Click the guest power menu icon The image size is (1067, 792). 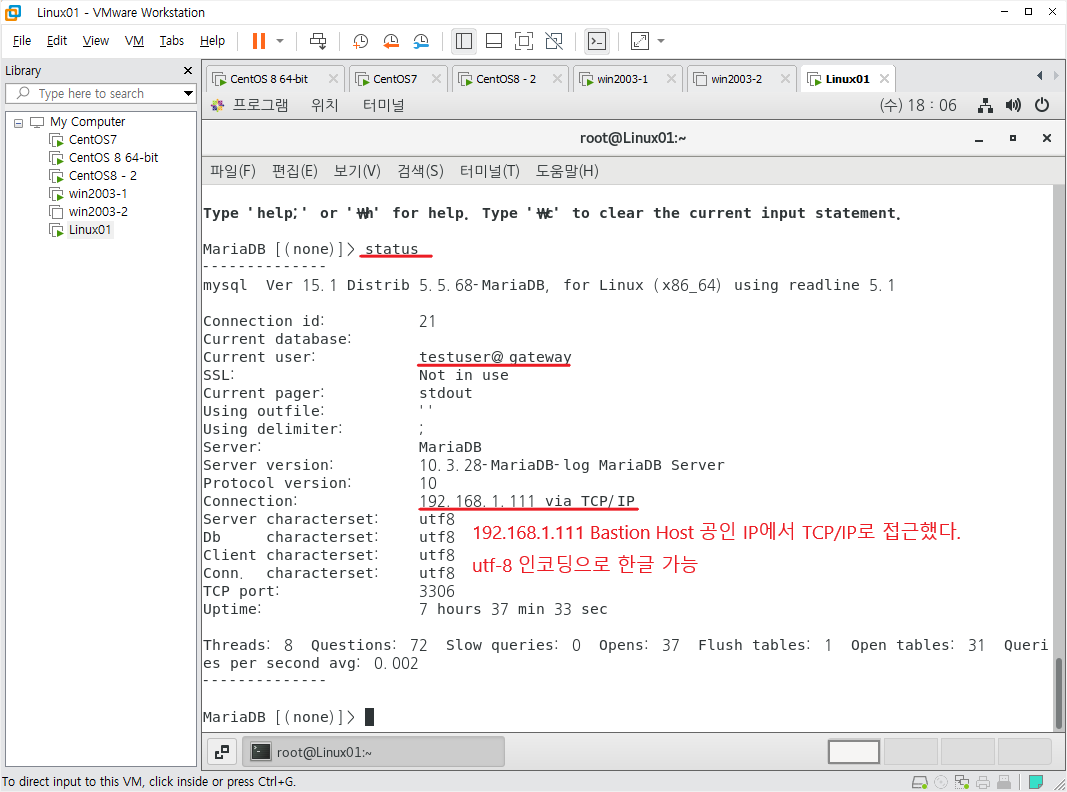tap(1042, 105)
